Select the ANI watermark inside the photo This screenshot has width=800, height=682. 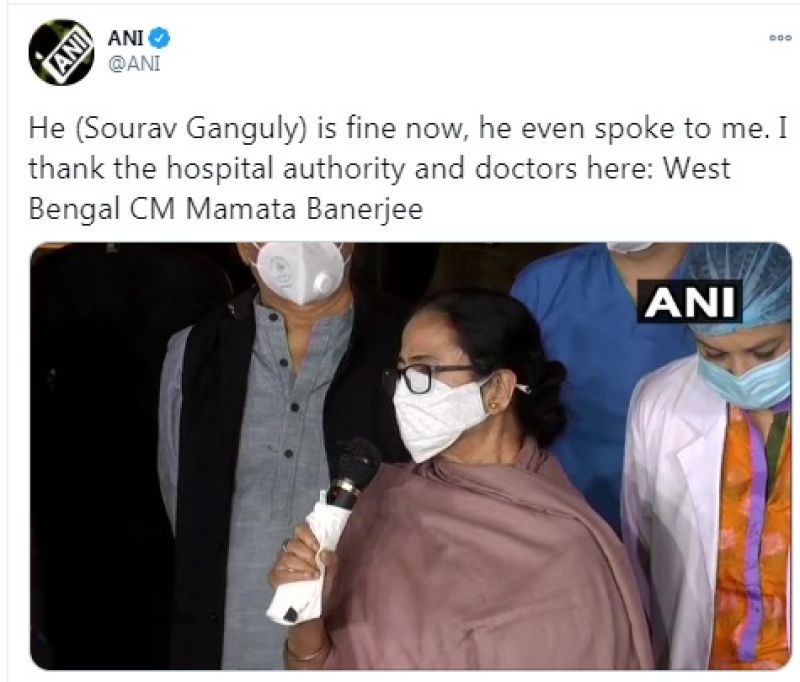(x=692, y=300)
